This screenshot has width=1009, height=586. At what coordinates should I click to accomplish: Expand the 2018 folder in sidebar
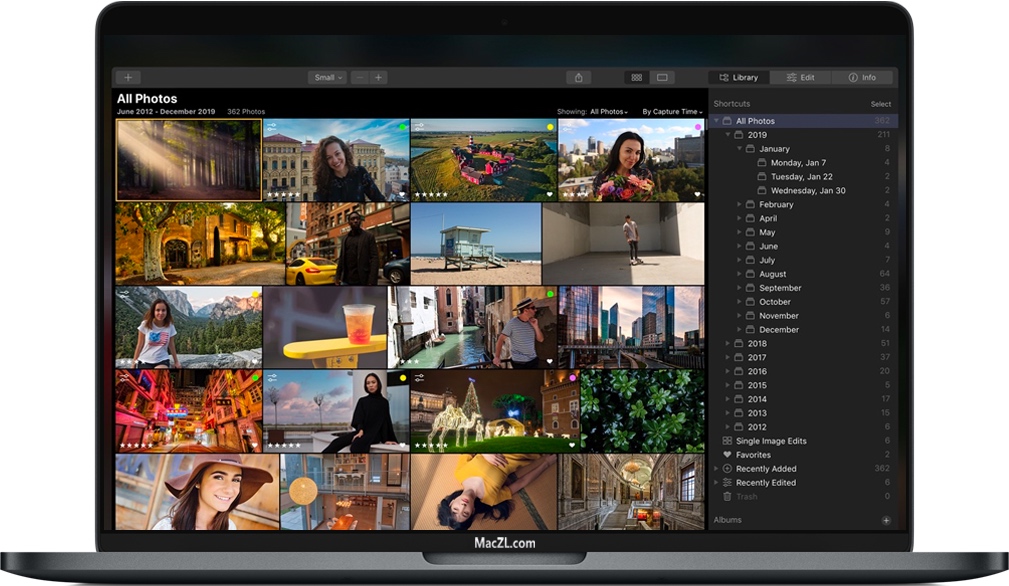728,344
